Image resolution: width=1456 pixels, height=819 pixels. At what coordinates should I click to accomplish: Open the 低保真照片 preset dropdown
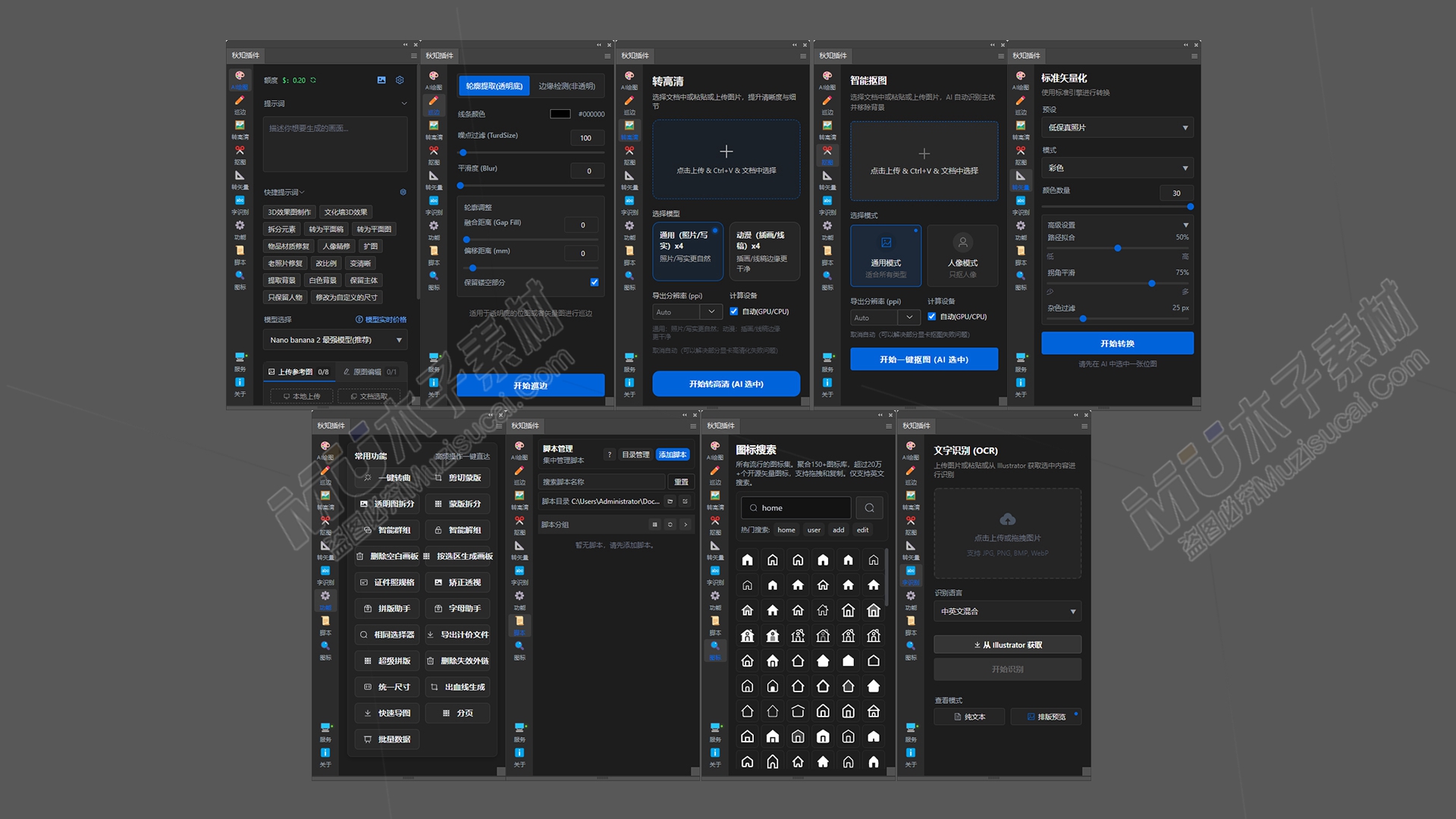point(1117,127)
